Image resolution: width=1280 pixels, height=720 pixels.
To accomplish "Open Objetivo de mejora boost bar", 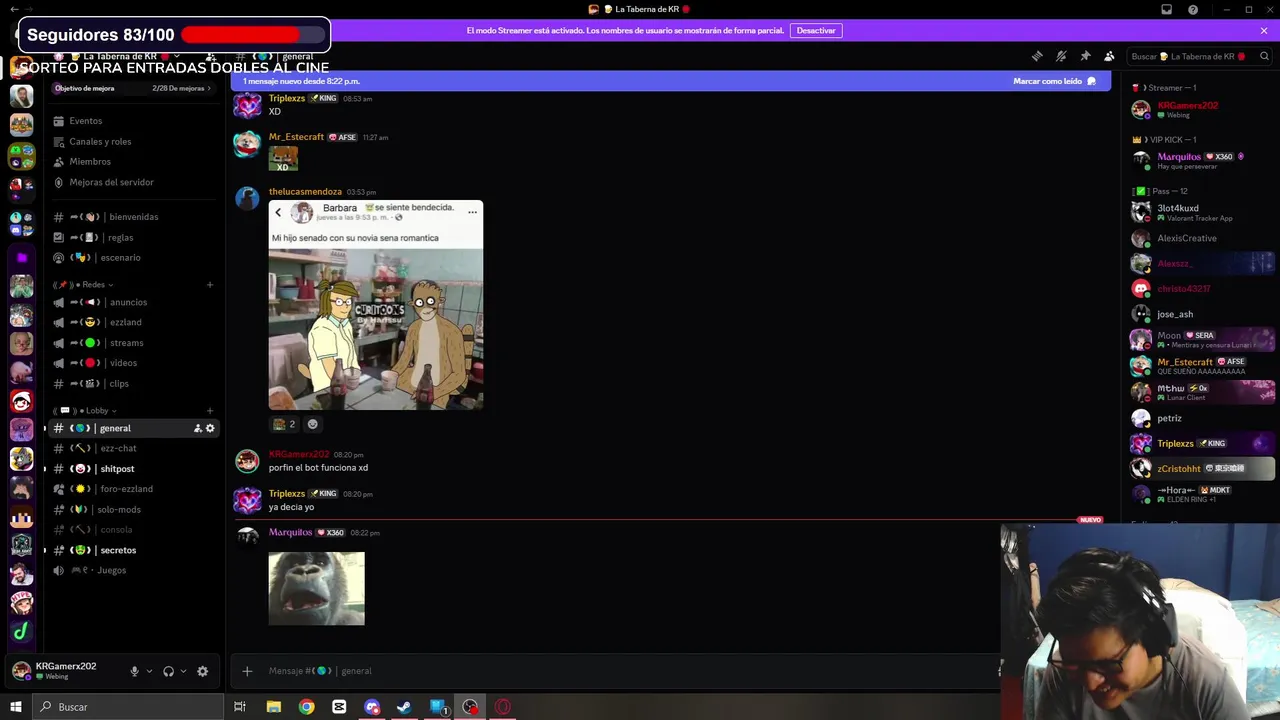I will 133,88.
